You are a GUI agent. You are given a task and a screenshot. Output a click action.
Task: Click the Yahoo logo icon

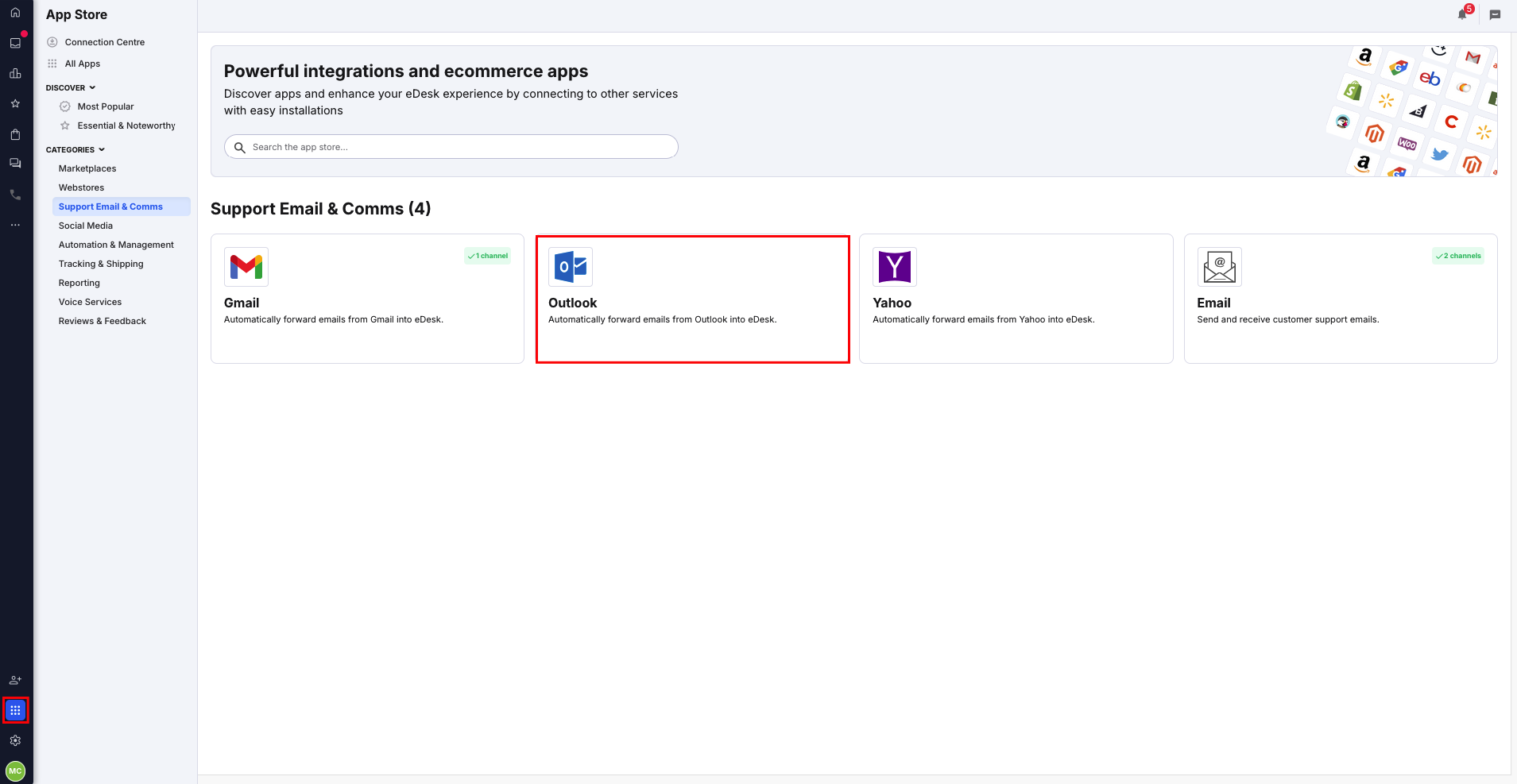coord(895,267)
